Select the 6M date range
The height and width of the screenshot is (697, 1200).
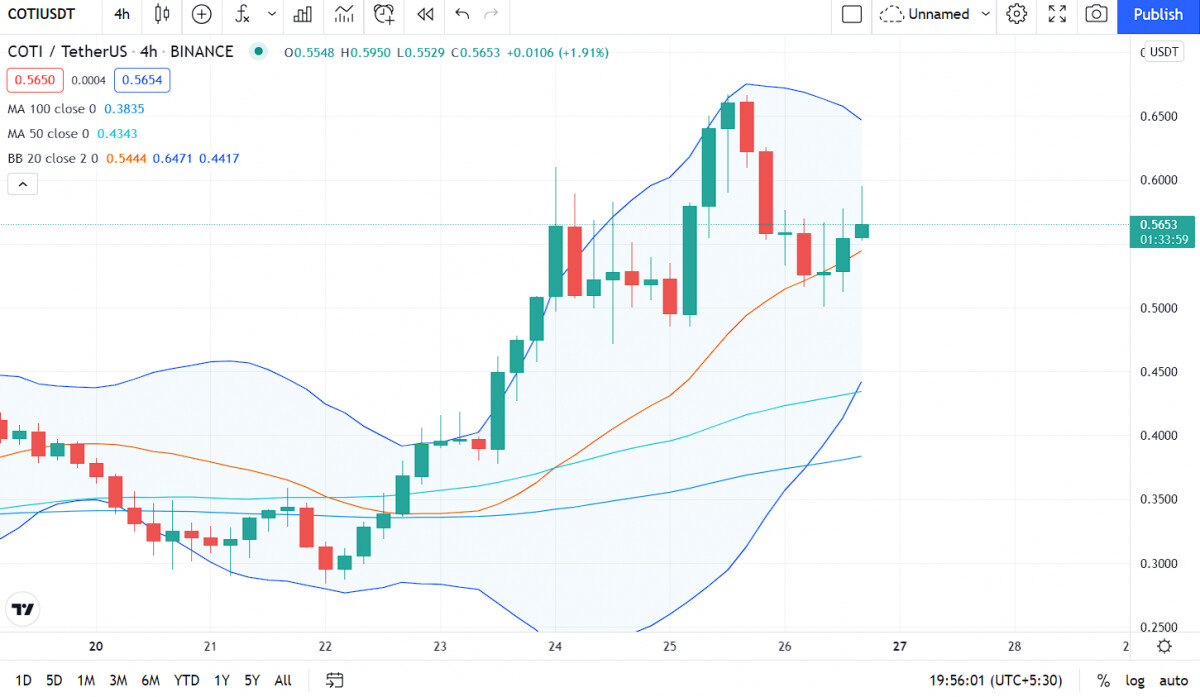(x=150, y=680)
